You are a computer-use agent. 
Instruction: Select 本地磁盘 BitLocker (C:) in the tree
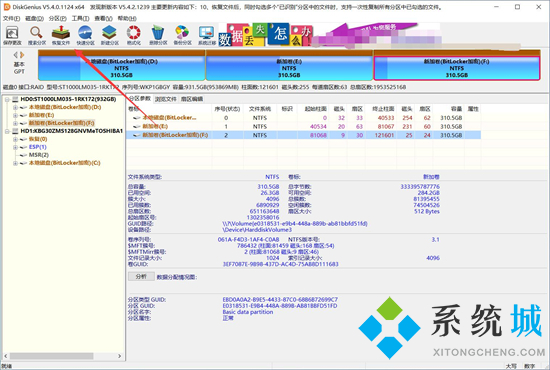pos(65,163)
